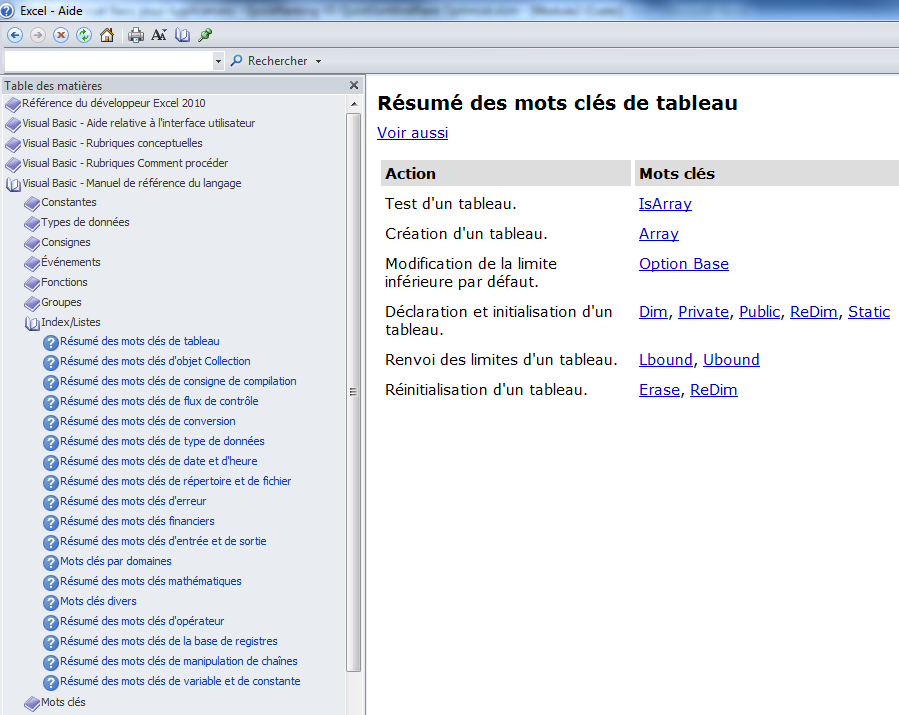Viewport: 899px width, 715px height.
Task: Refresh the help page
Action: coord(84,35)
